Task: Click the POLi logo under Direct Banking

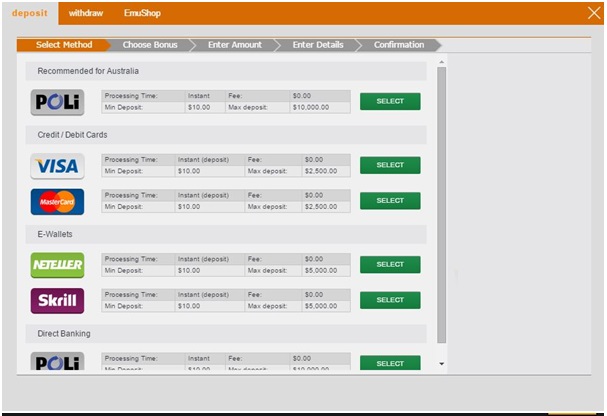Action: click(57, 361)
